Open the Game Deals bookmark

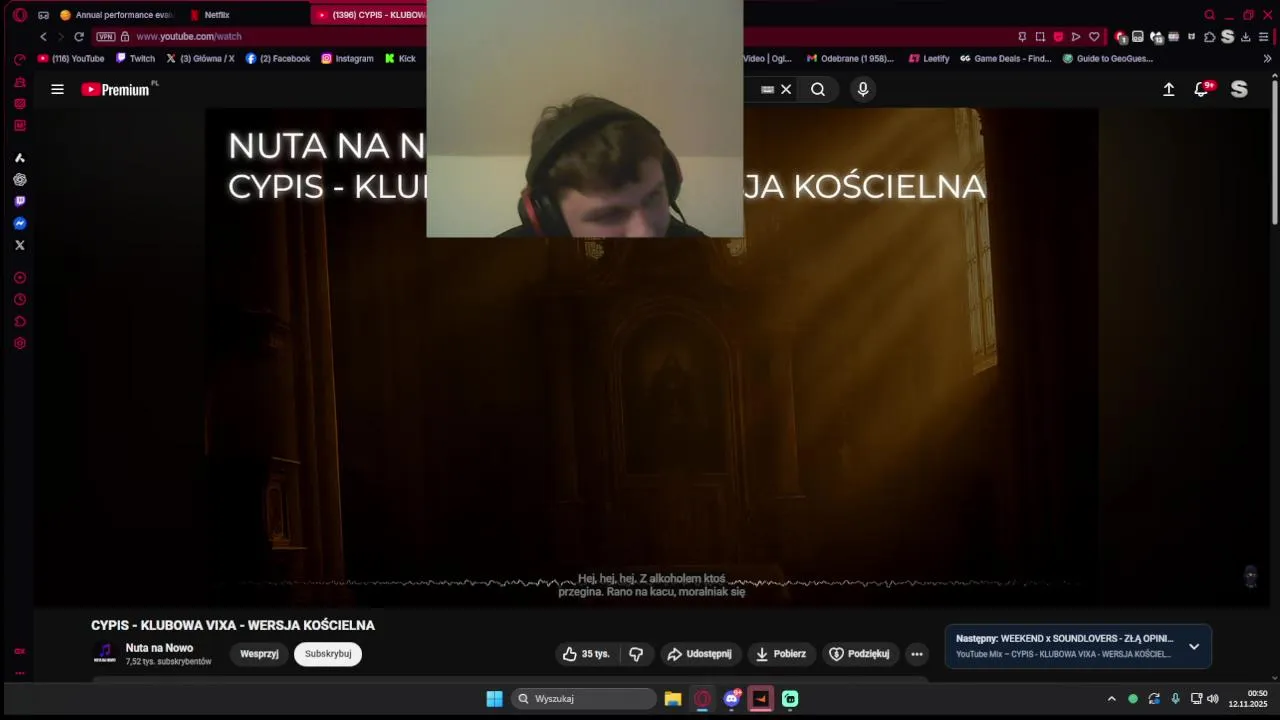(x=1006, y=59)
